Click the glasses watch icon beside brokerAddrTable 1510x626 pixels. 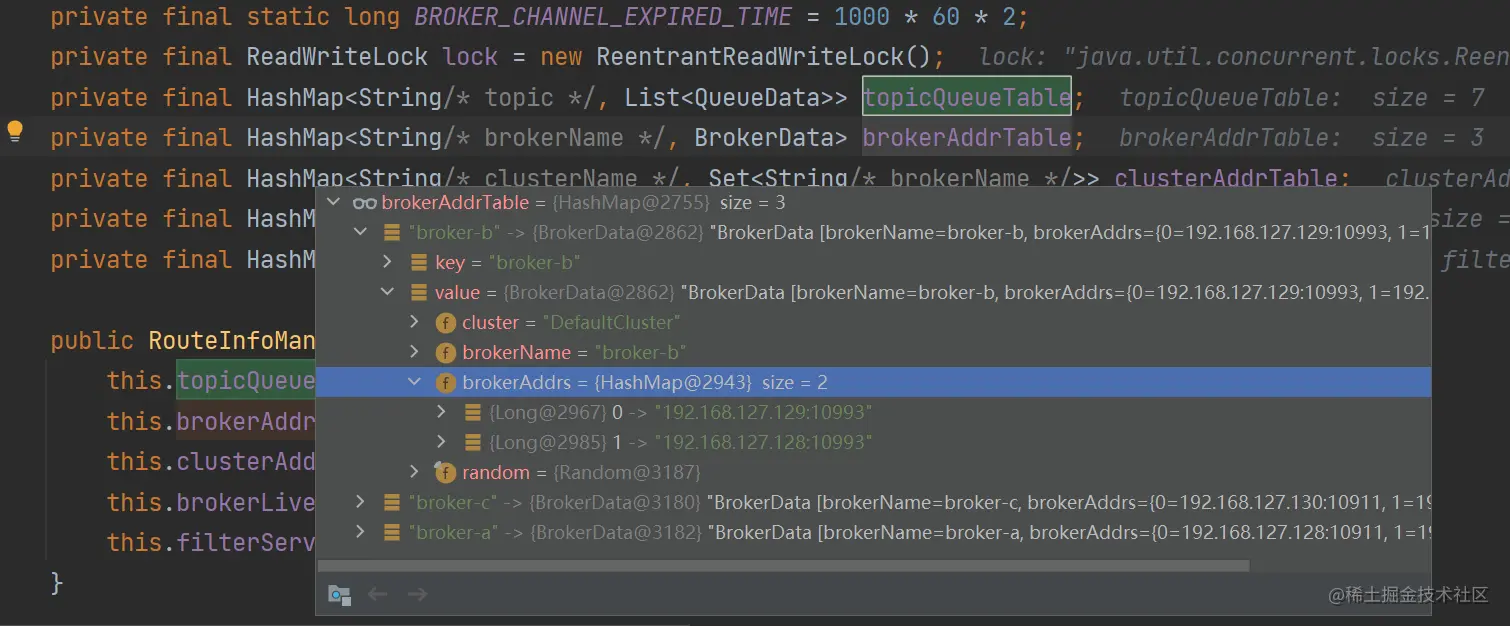click(x=365, y=203)
